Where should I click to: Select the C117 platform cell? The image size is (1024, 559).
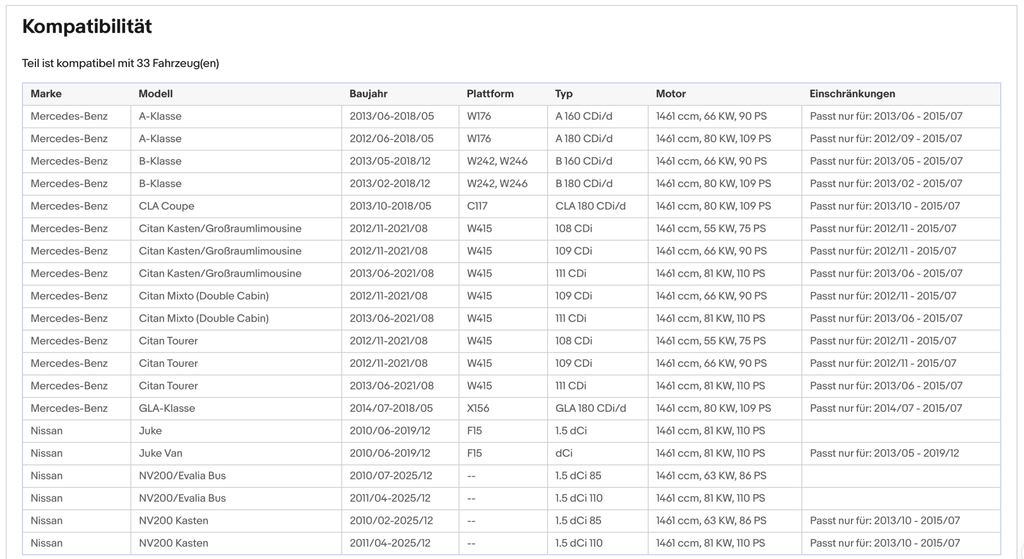coord(503,206)
